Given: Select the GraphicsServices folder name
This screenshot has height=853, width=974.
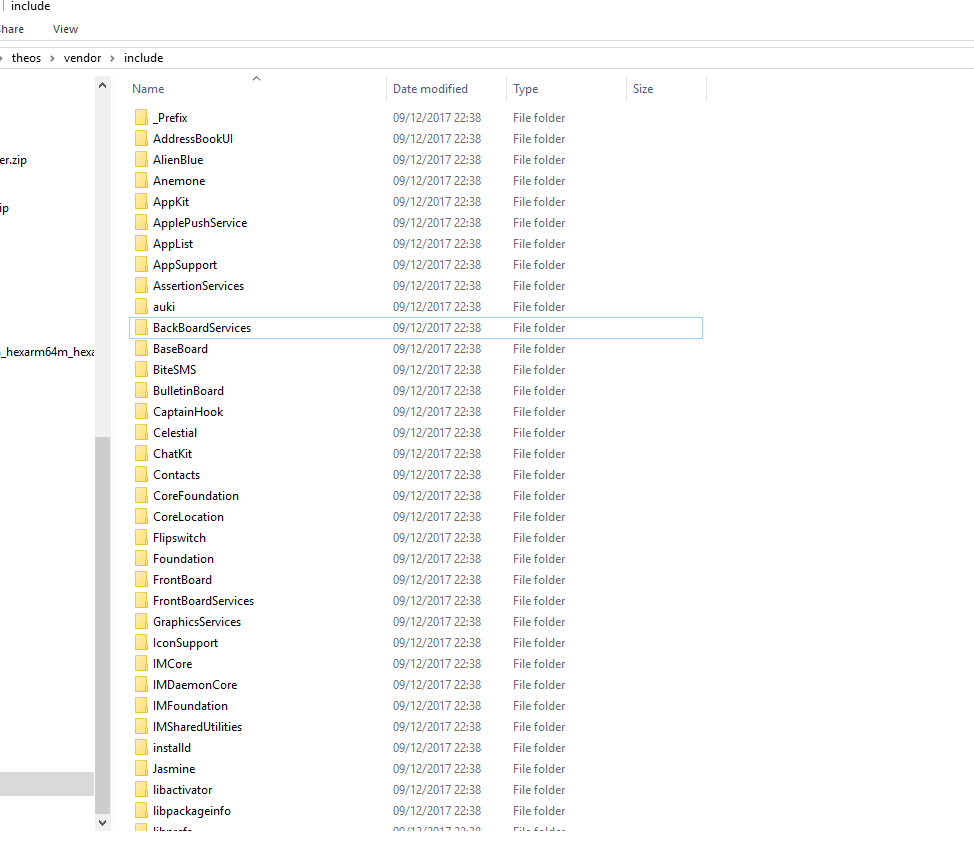Looking at the screenshot, I should tap(197, 622).
